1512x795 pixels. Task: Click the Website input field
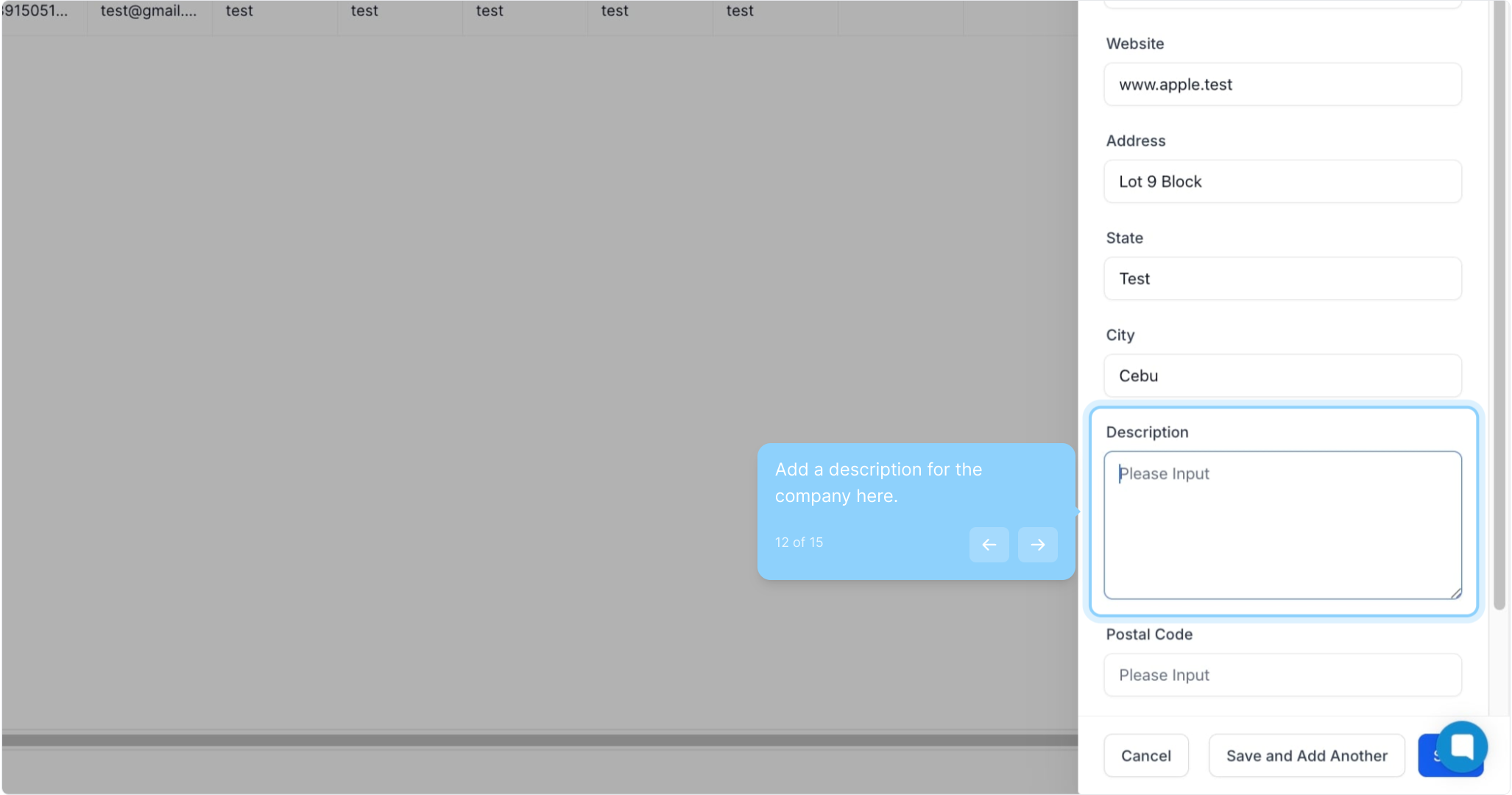(x=1282, y=85)
